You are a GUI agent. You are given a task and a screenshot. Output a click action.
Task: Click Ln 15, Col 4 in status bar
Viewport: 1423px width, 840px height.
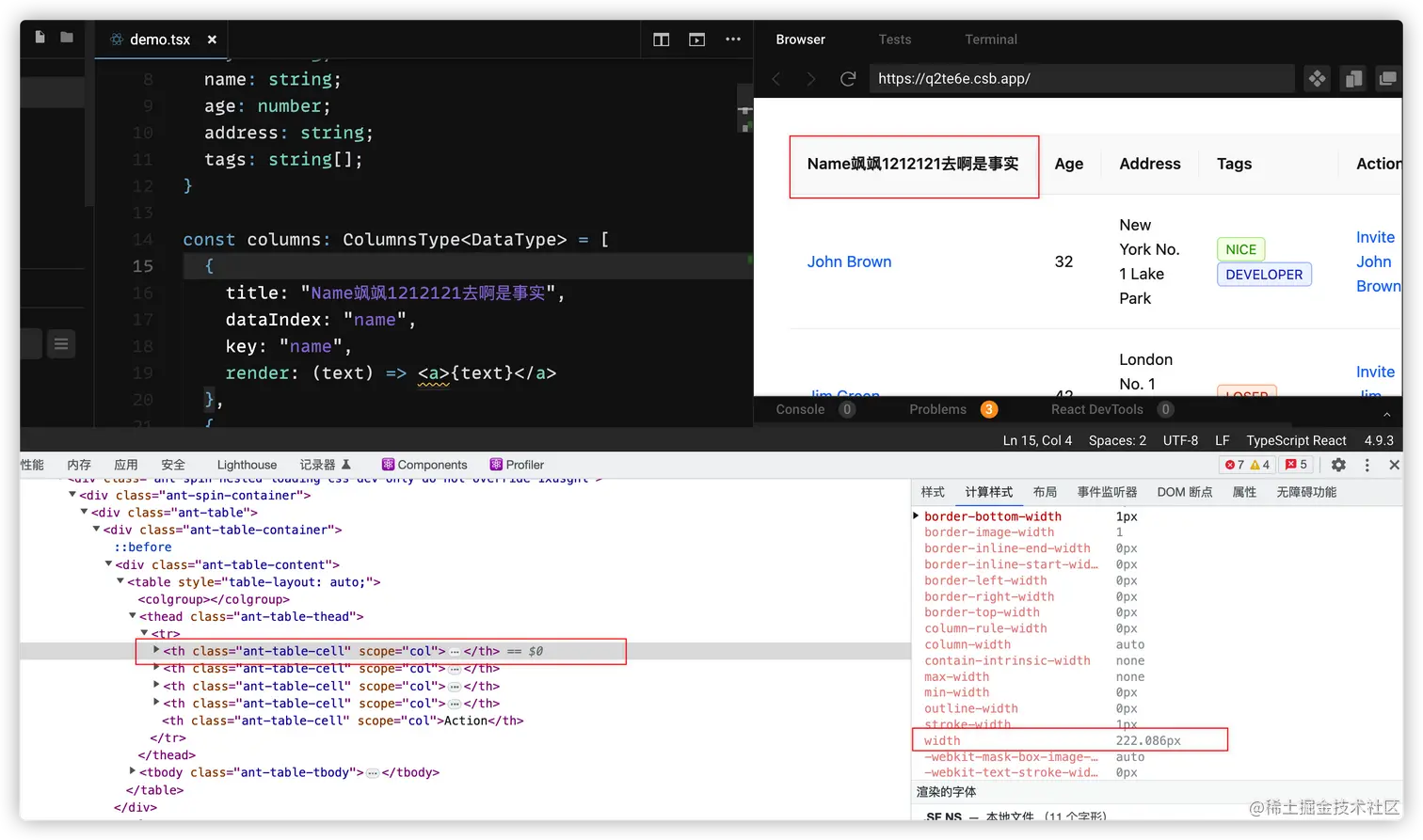[1037, 440]
